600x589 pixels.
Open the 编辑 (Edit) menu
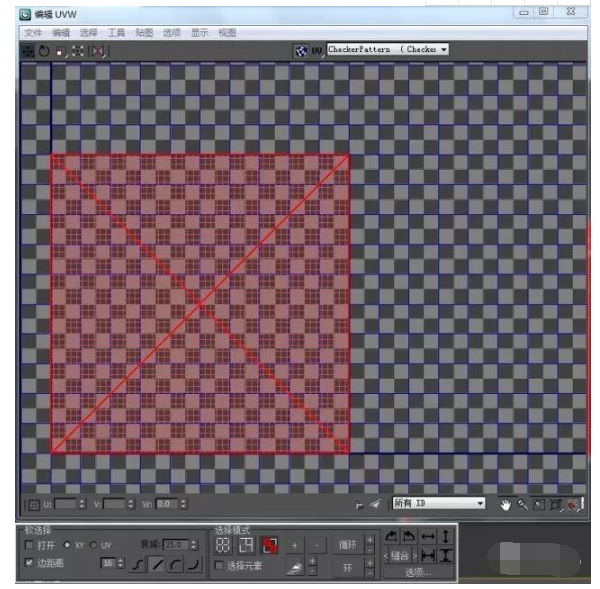(x=61, y=33)
